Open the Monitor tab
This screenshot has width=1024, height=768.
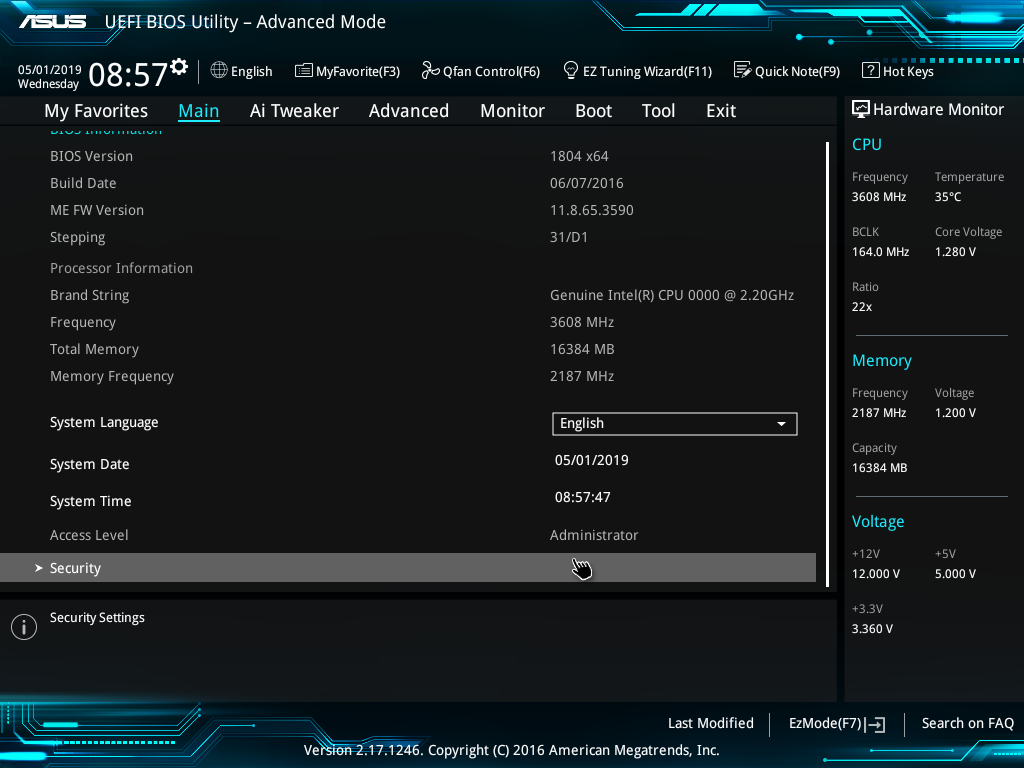point(513,111)
